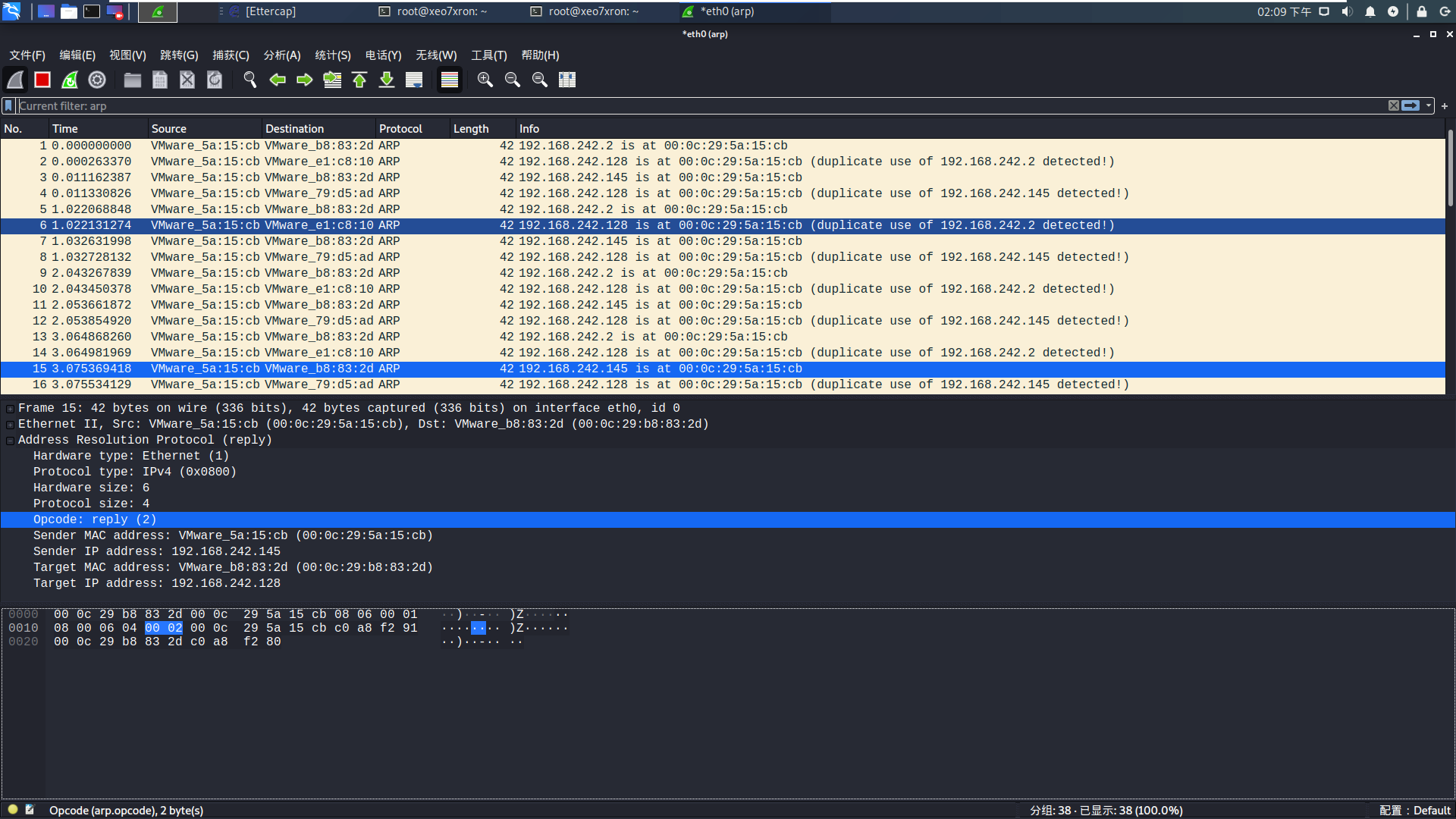The image size is (1456, 819).
Task: Reset text to normal size
Action: [540, 80]
